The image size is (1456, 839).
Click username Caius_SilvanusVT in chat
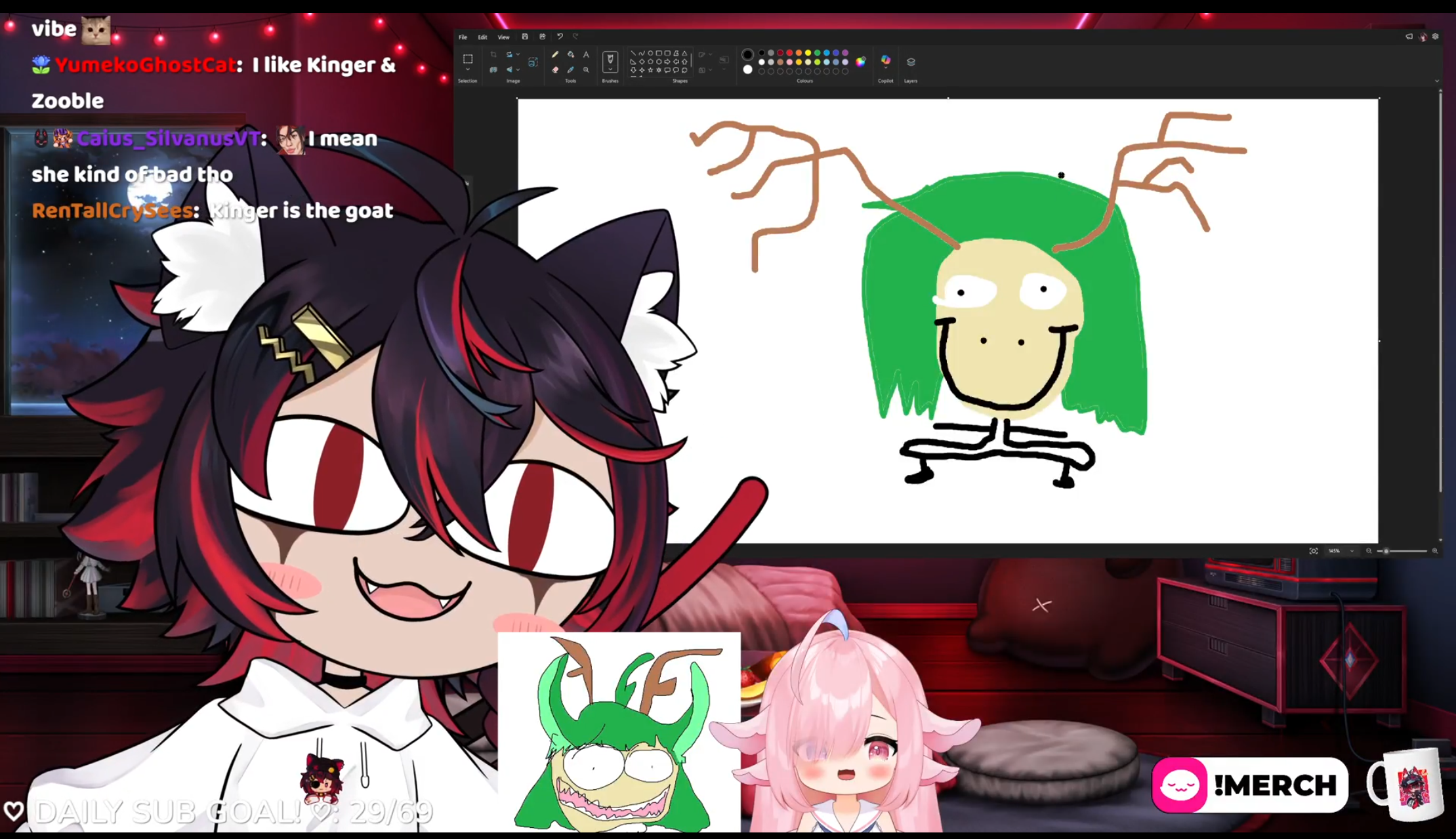(168, 138)
